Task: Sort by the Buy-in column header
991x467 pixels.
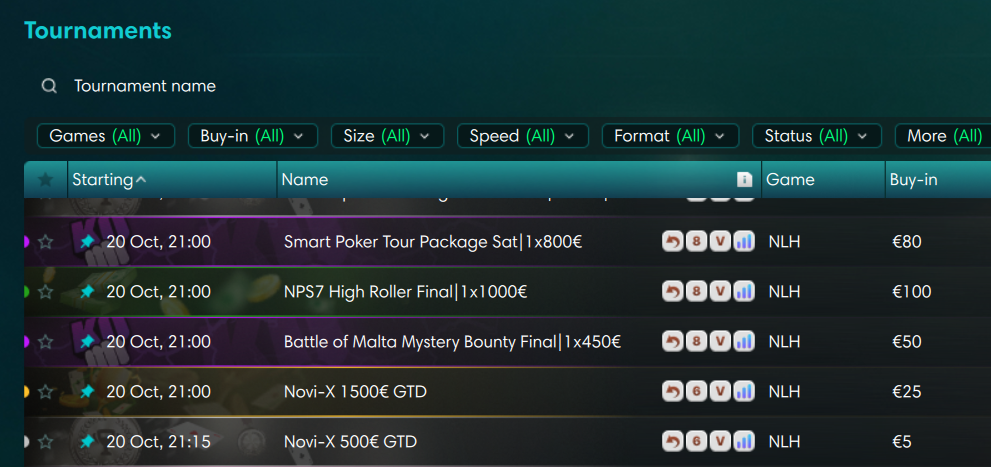Action: [x=913, y=180]
